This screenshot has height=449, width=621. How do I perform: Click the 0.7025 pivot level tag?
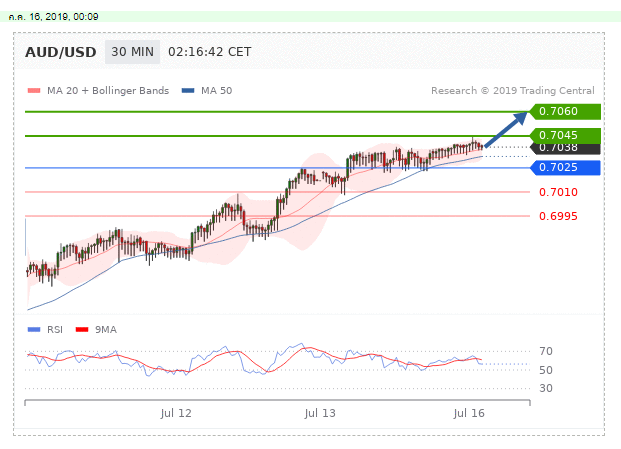[x=565, y=167]
